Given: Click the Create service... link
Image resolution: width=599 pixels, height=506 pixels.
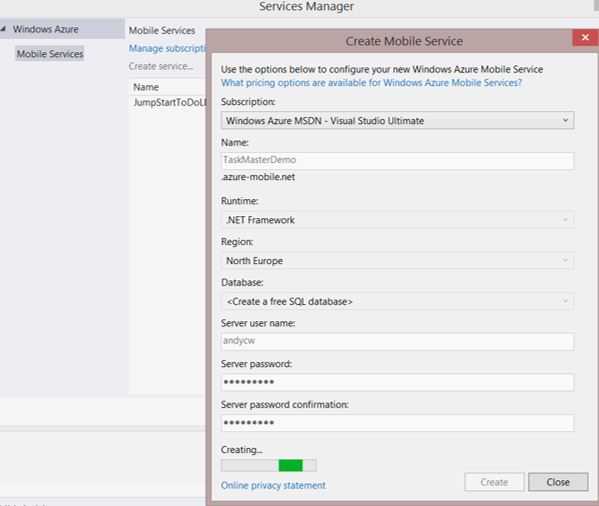Looking at the screenshot, I should tap(161, 66).
